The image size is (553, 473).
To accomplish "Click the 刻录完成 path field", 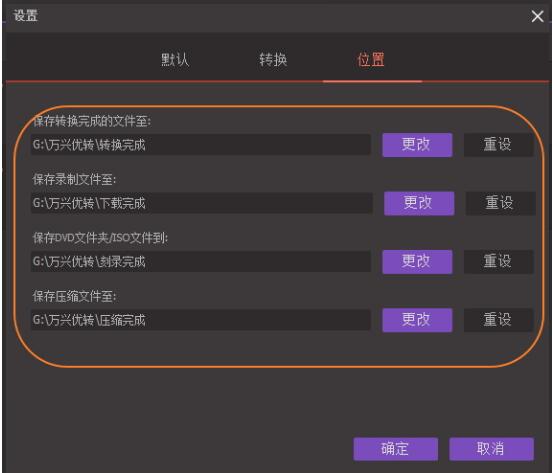I will (x=201, y=262).
